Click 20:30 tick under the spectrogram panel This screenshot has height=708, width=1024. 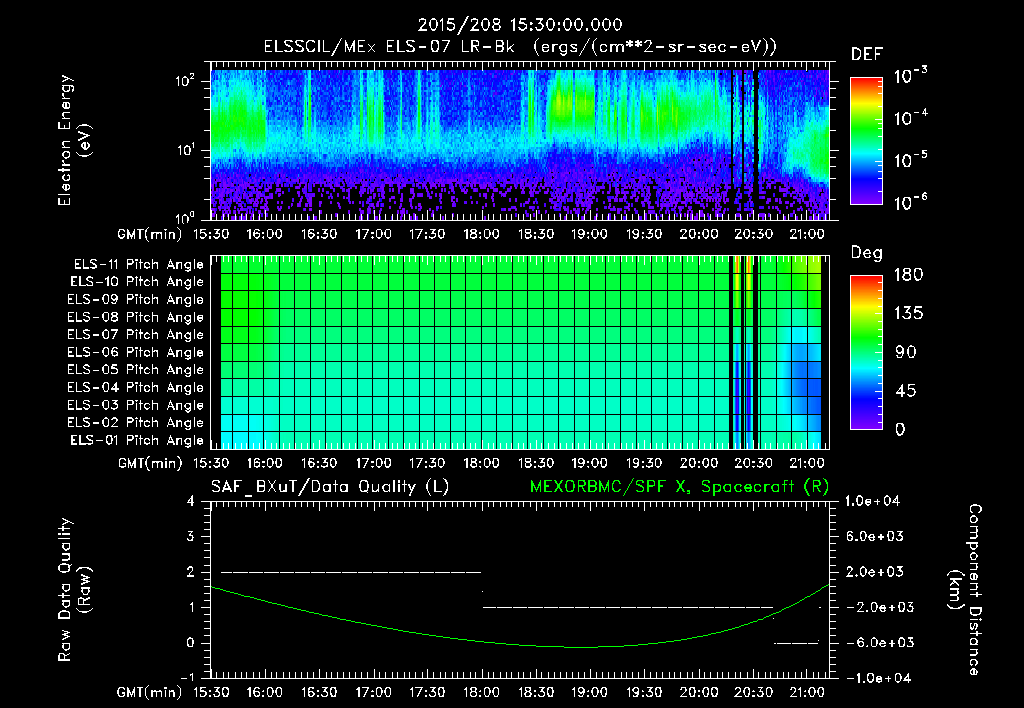[x=753, y=234]
